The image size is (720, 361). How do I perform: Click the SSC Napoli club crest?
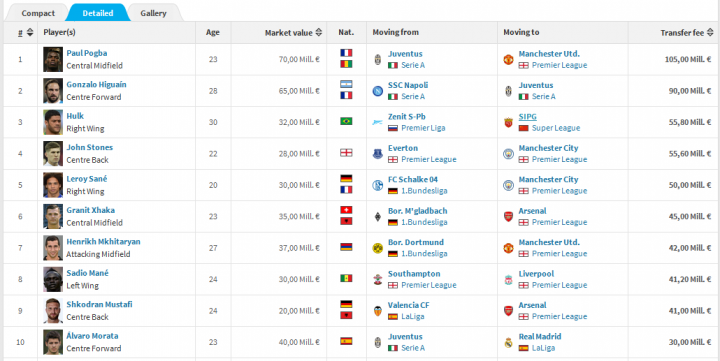coord(377,91)
